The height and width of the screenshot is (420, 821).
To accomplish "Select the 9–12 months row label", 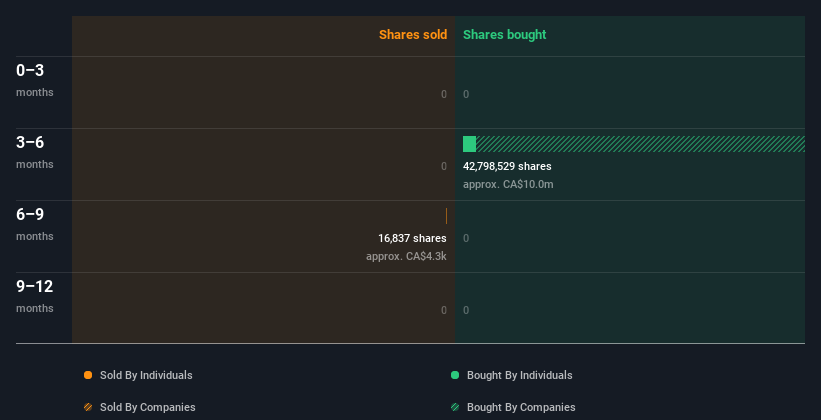I will pyautogui.click(x=35, y=296).
